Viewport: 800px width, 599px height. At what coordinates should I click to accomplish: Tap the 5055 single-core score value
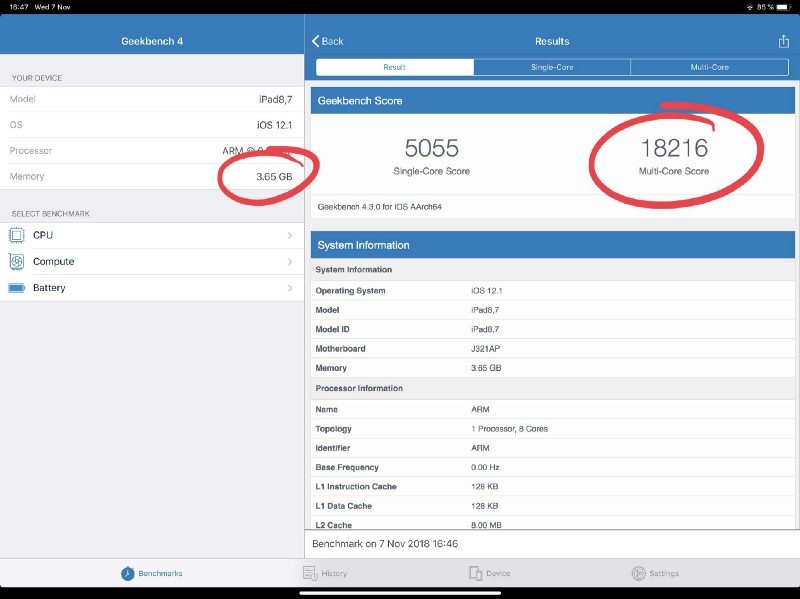(x=432, y=148)
